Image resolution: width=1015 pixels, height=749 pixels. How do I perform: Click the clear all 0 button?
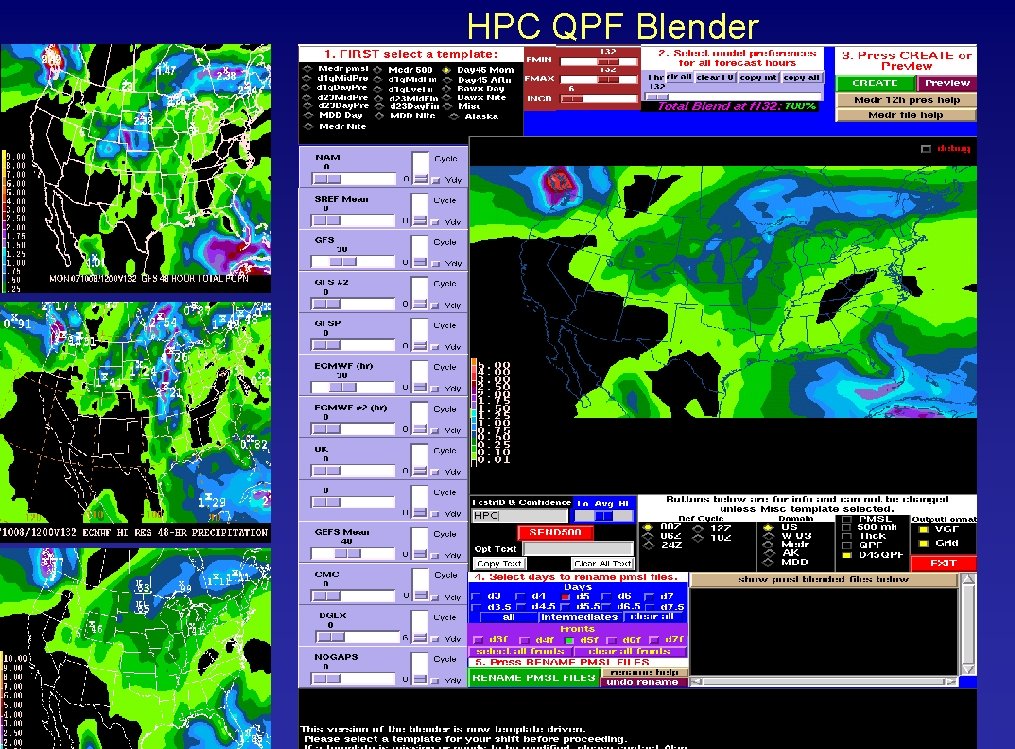tap(715, 77)
